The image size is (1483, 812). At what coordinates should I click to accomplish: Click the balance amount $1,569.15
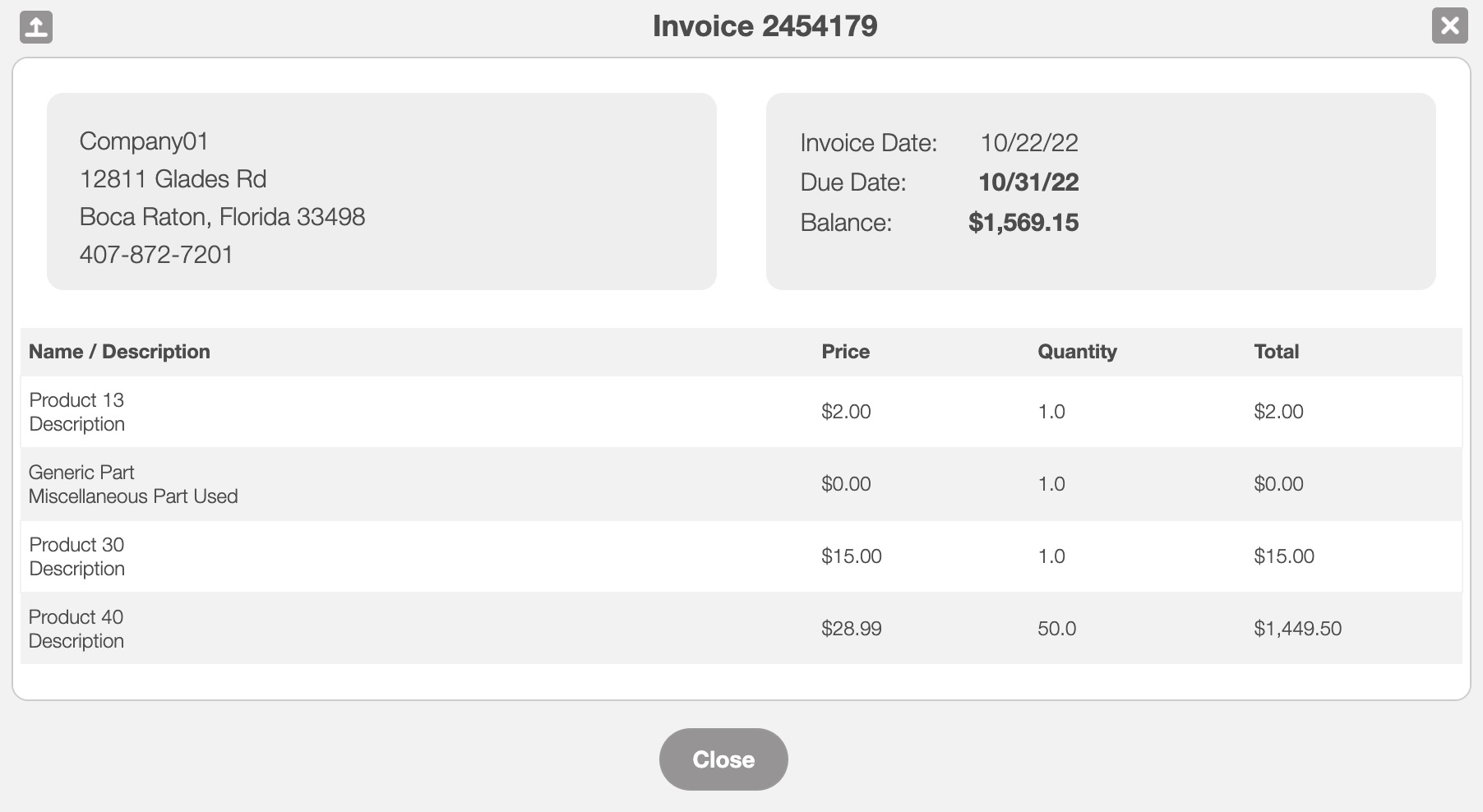1023,223
